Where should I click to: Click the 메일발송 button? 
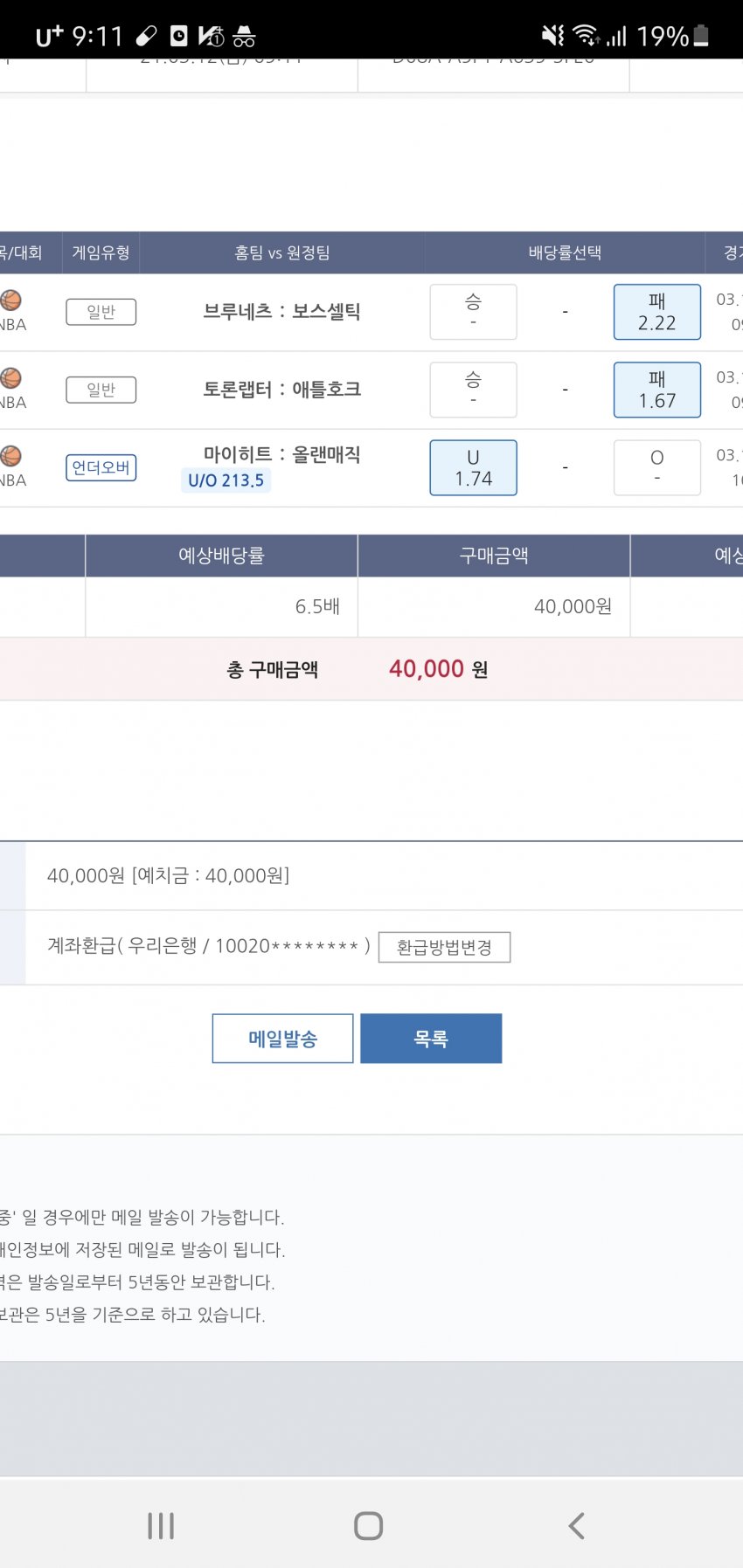point(282,1039)
